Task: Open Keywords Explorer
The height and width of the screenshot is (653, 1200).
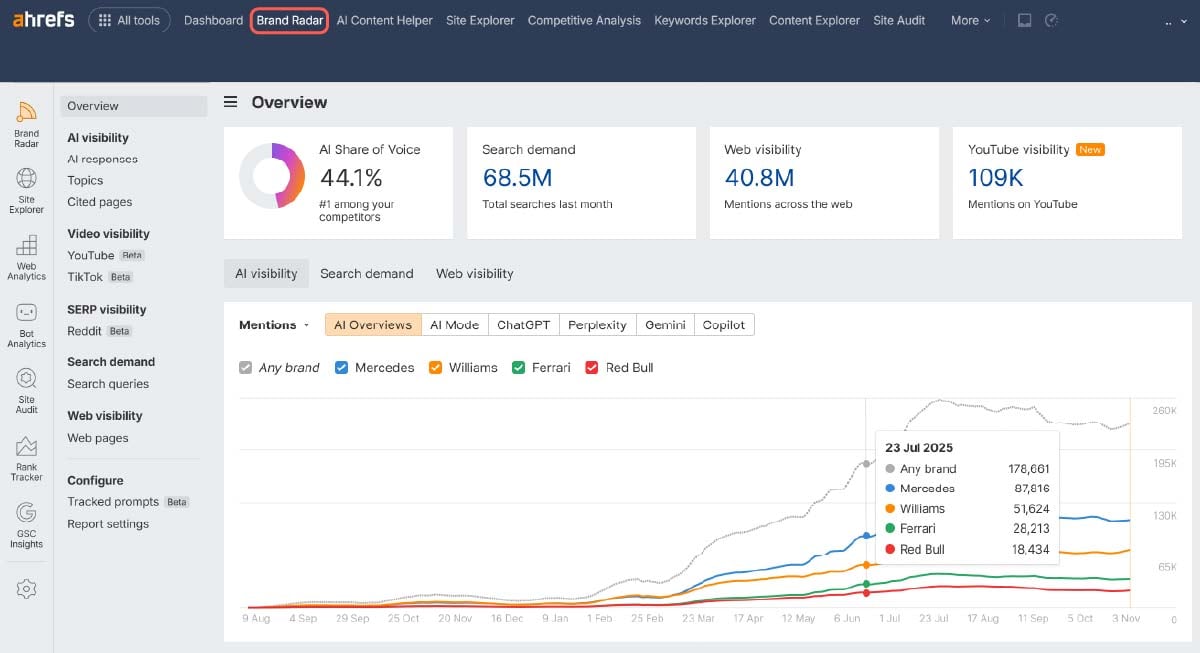Action: click(704, 20)
